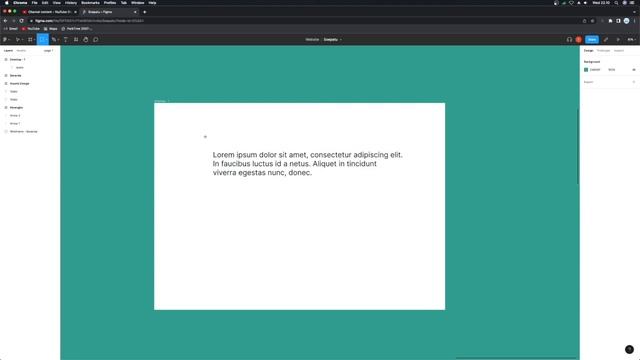Open a new Chrome tab

(x=144, y=12)
